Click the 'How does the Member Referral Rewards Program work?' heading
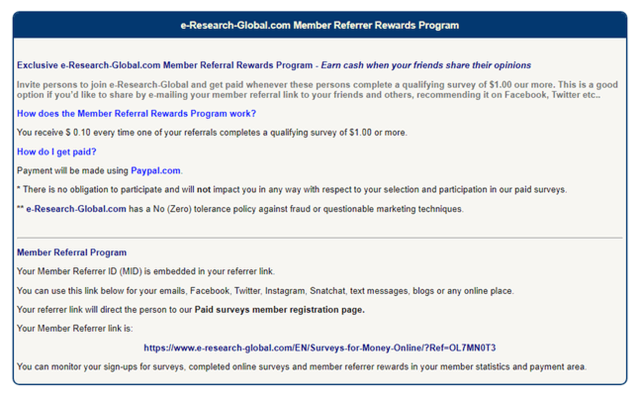Image resolution: width=639 pixels, height=396 pixels. point(137,114)
